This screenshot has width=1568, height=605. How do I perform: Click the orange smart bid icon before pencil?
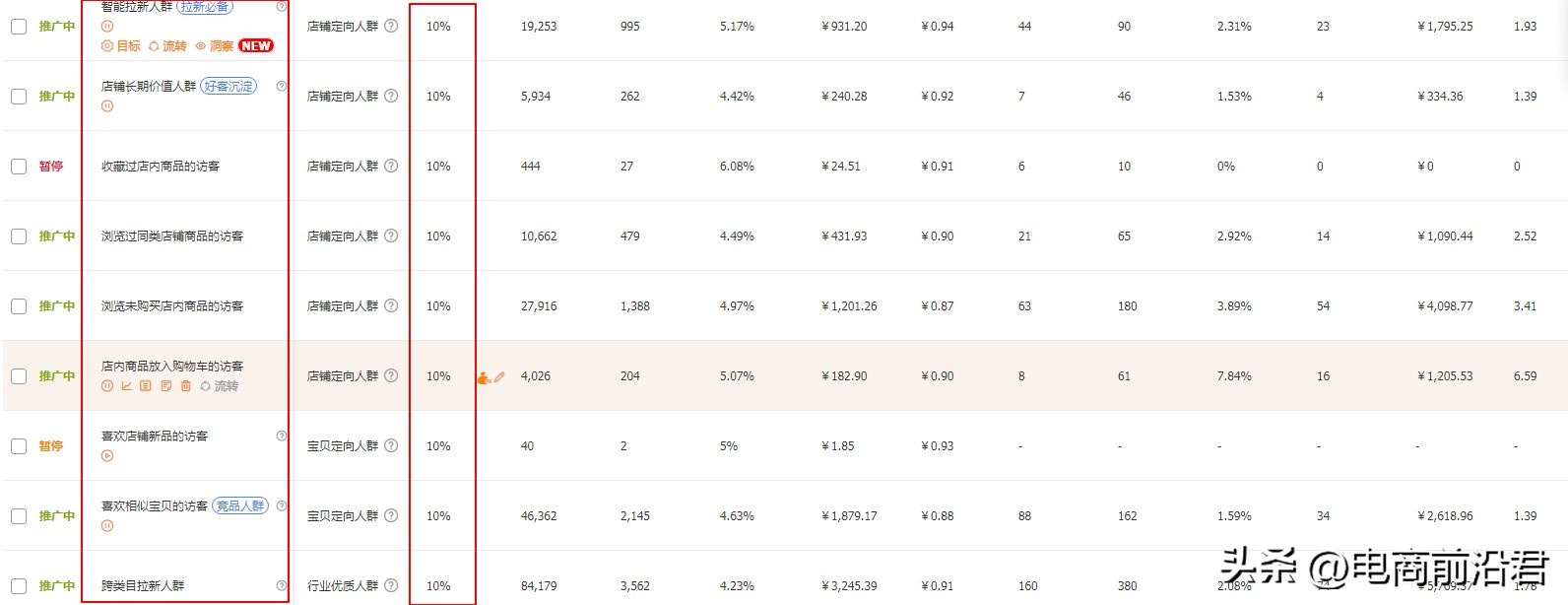(x=484, y=376)
